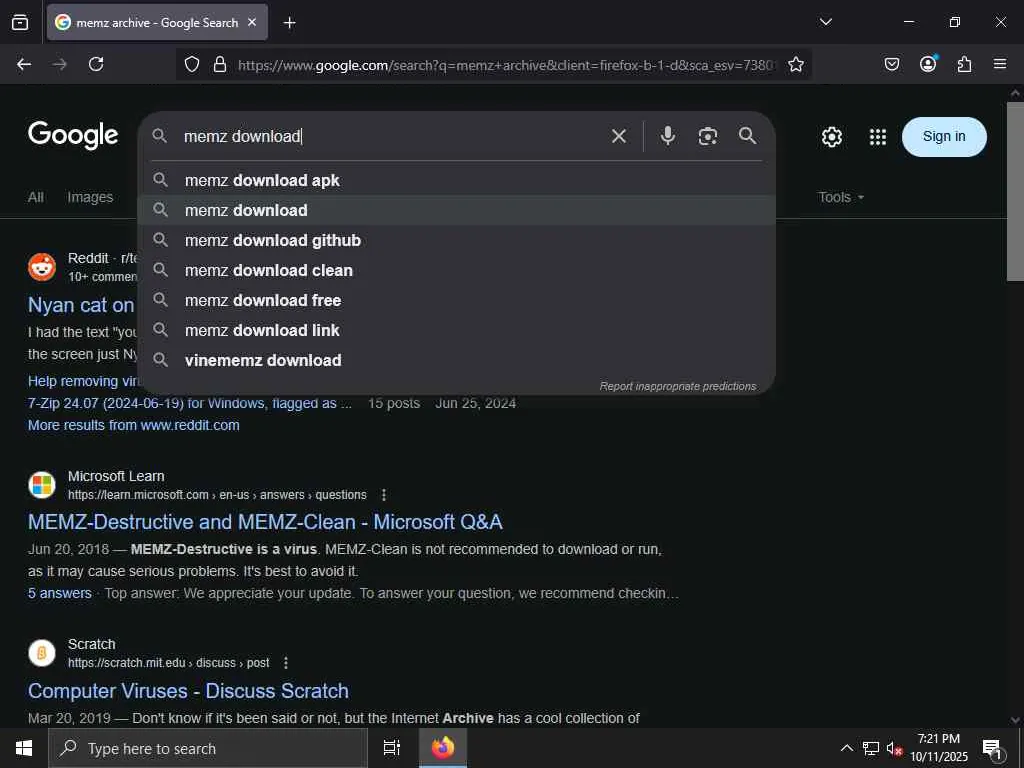Screen dimensions: 1024x768
Task: Open options menu for Microsoft Learn result
Action: (x=384, y=495)
